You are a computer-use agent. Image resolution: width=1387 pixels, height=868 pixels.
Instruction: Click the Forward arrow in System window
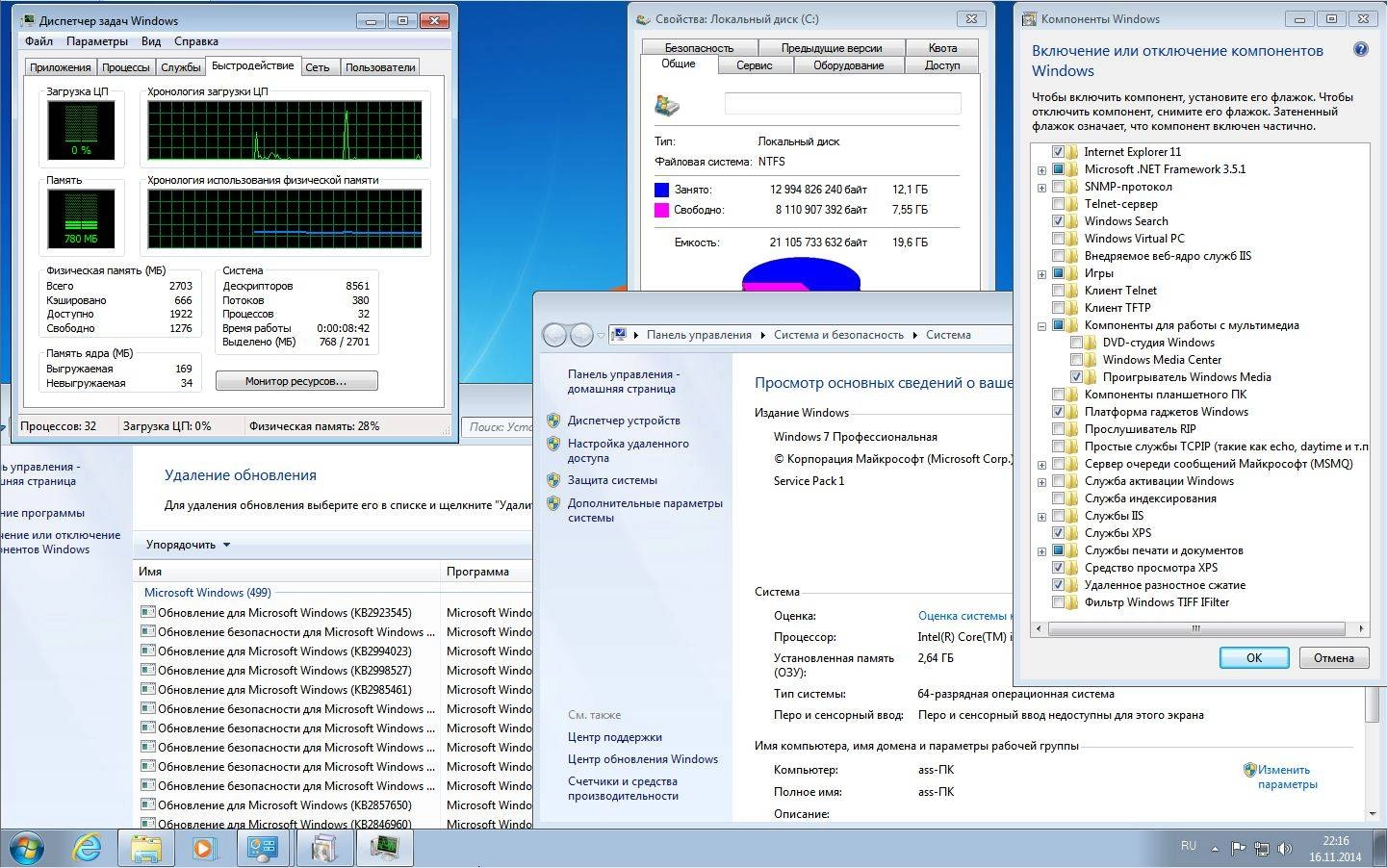coord(581,335)
